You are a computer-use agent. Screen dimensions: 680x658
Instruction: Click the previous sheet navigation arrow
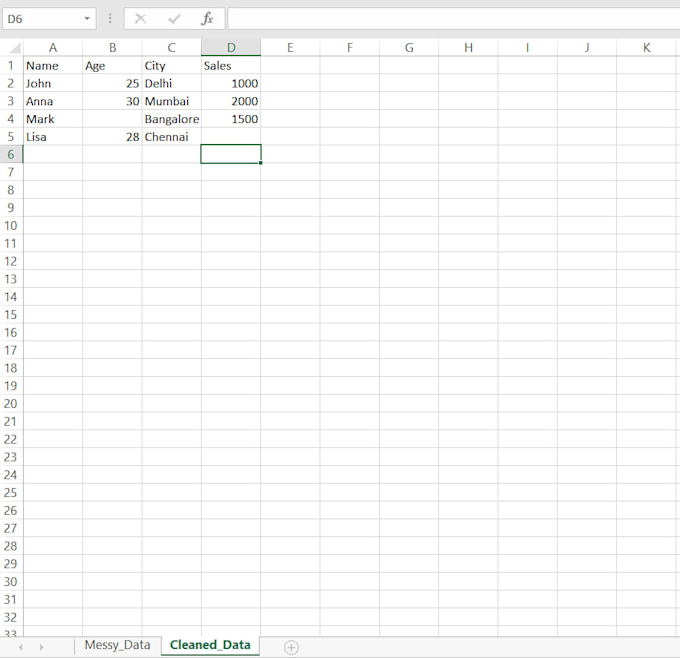click(x=20, y=647)
